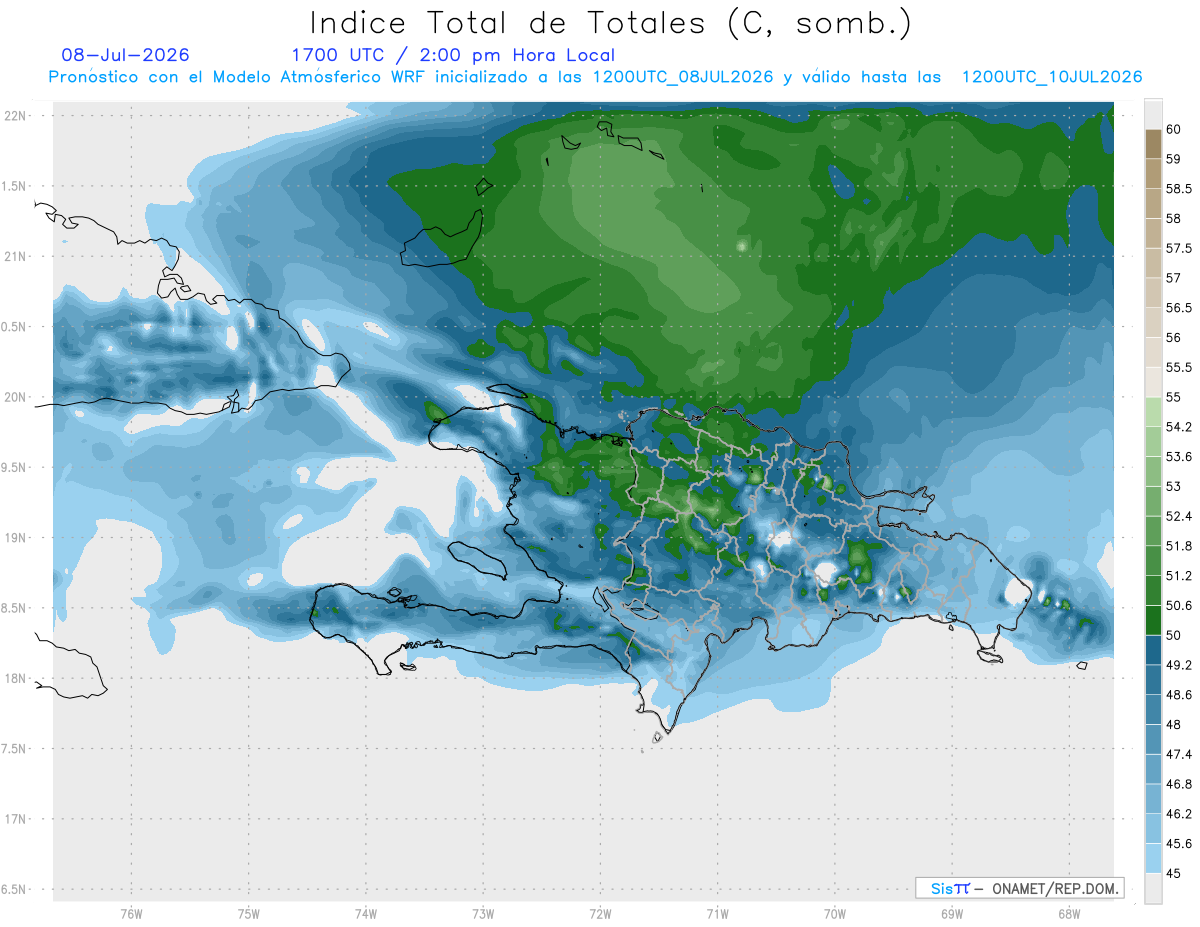Screen dimensions: 1200x927
Task: Click the "53.6" color scale label
Action: click(x=1178, y=457)
